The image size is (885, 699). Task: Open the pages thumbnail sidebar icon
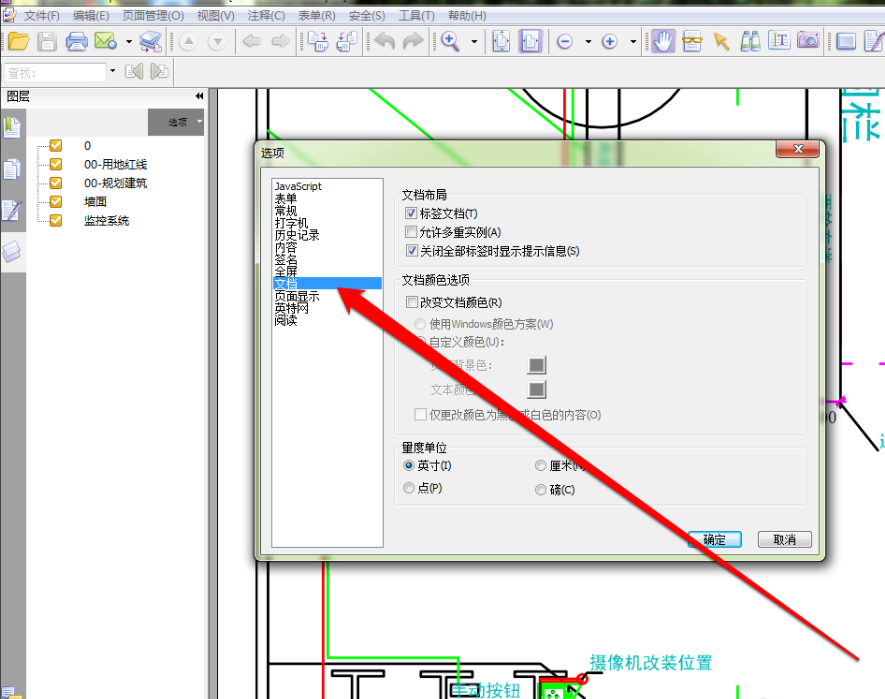click(x=12, y=169)
